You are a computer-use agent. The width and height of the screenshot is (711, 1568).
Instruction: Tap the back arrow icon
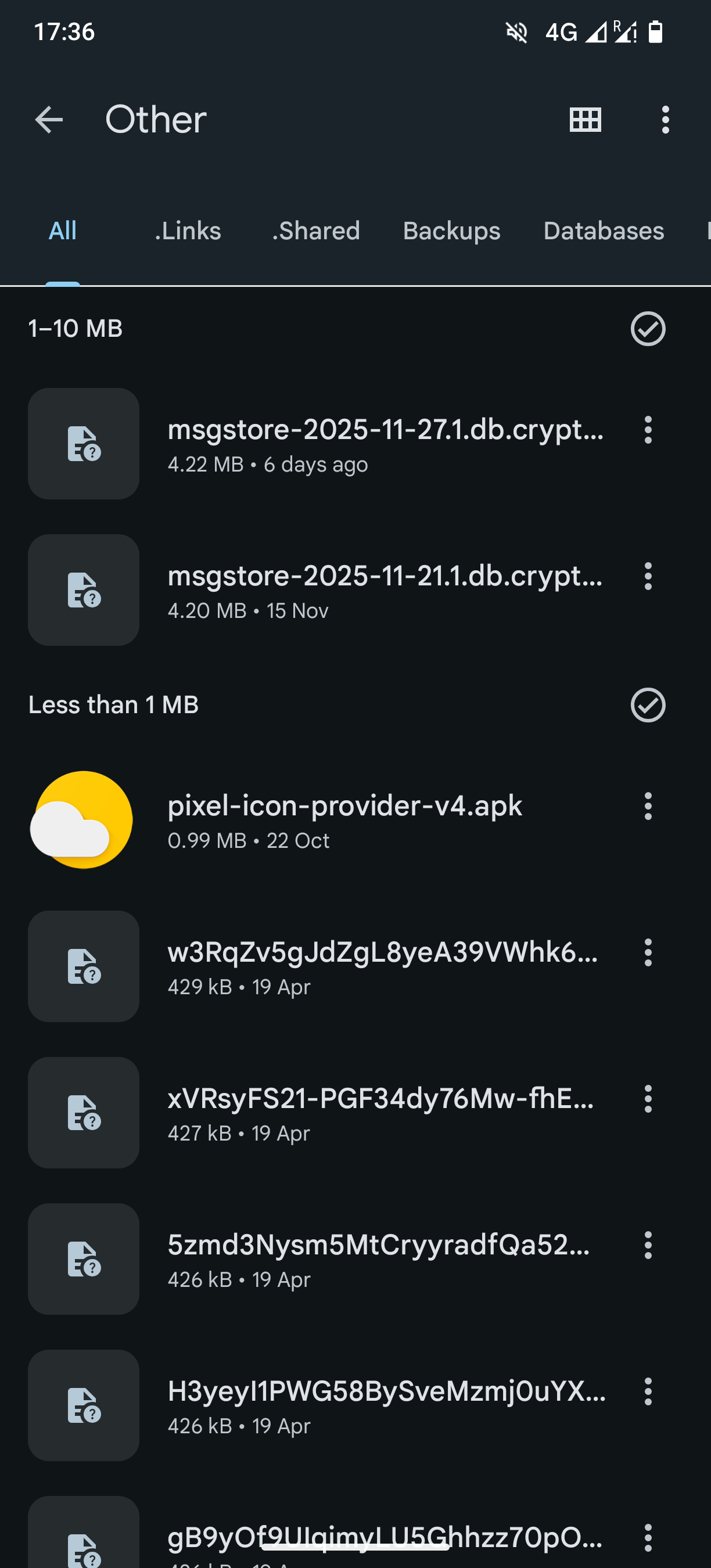coord(49,119)
